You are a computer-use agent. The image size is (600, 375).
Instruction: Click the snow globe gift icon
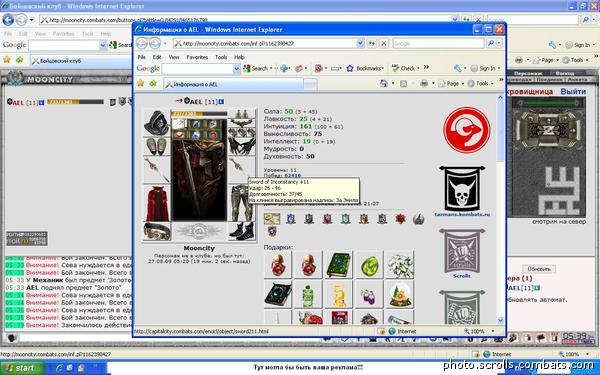399,294
